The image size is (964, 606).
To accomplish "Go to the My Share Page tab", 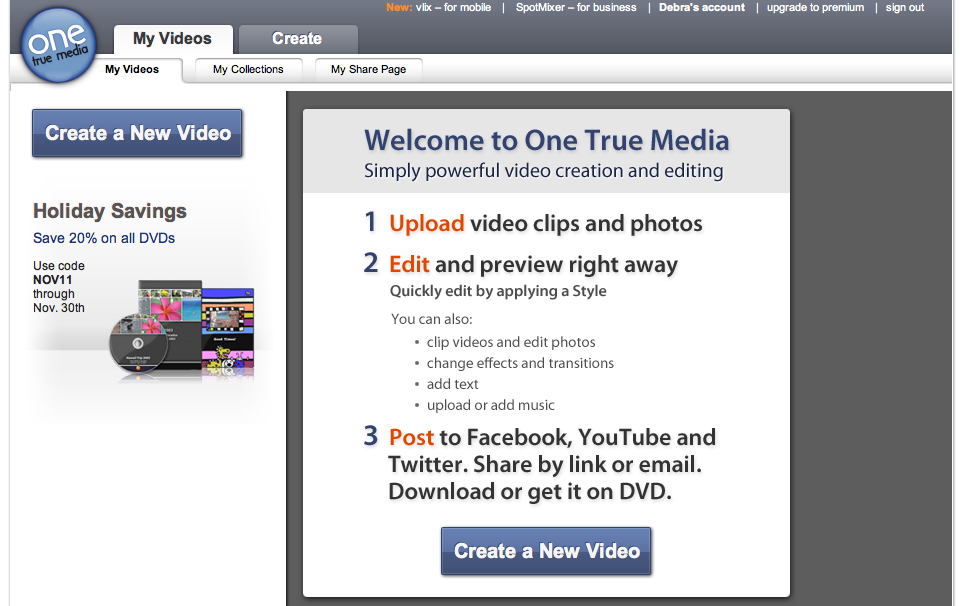I will click(x=368, y=69).
